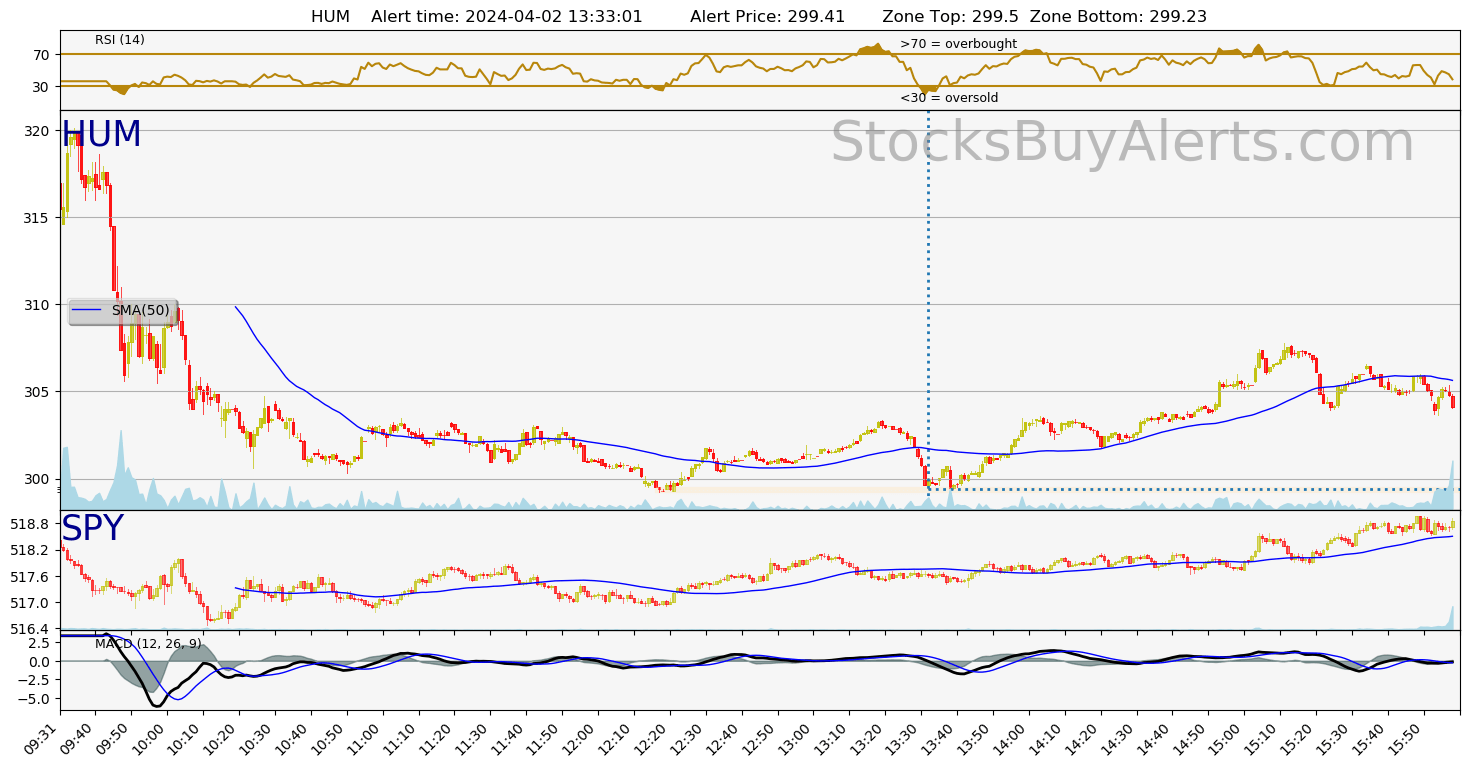Click the '<30 = oversold' annotation
This screenshot has height=768, width=1474.
pyautogui.click(x=949, y=98)
